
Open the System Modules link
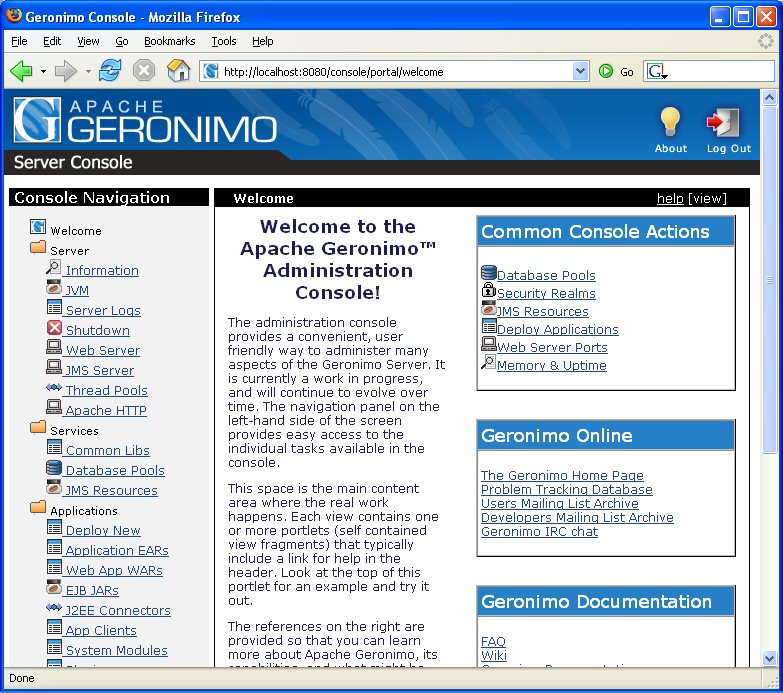pyautogui.click(x=116, y=650)
